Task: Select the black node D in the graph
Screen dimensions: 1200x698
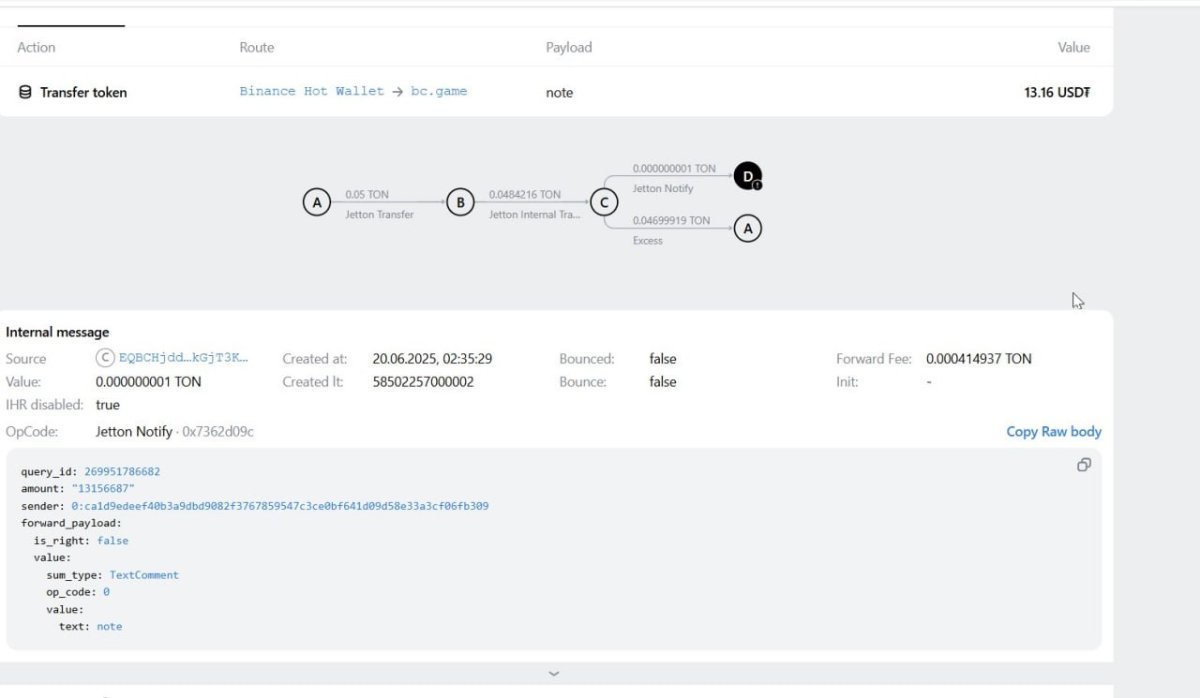Action: point(747,177)
